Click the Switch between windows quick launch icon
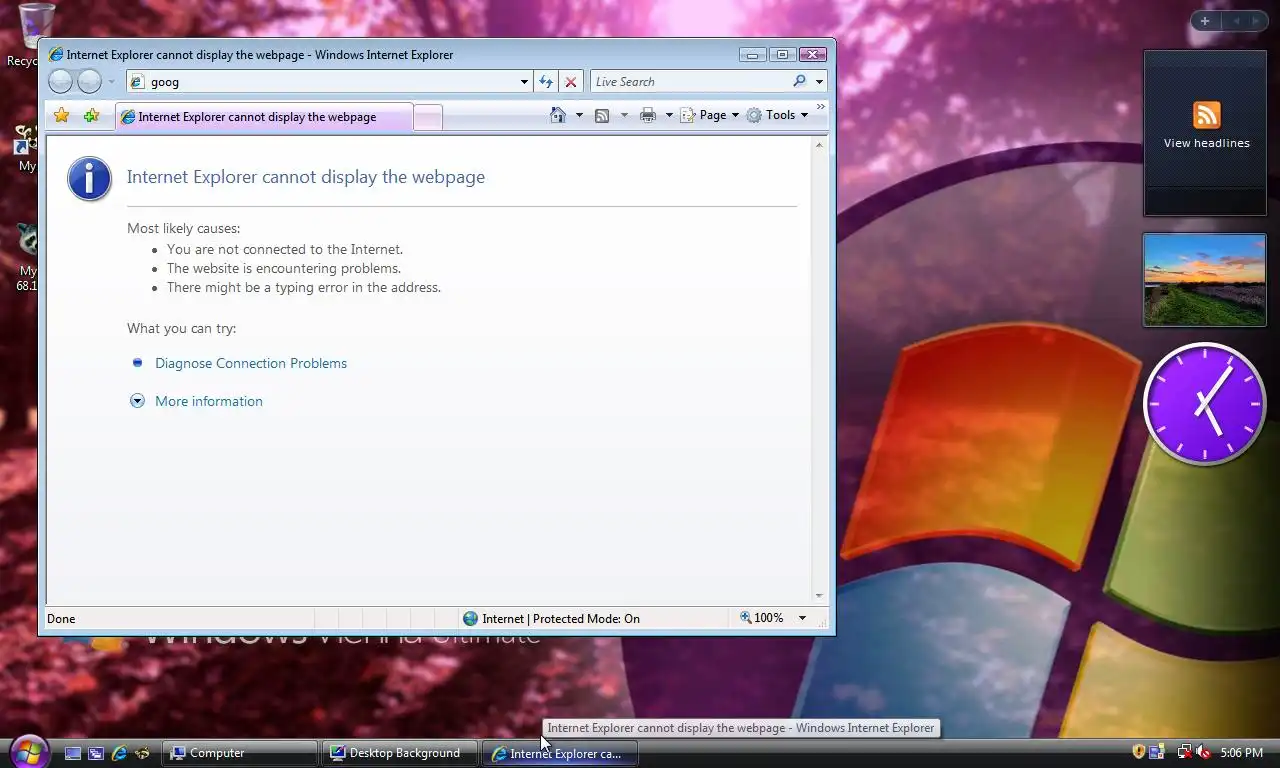Viewport: 1280px width, 768px height. pos(96,753)
